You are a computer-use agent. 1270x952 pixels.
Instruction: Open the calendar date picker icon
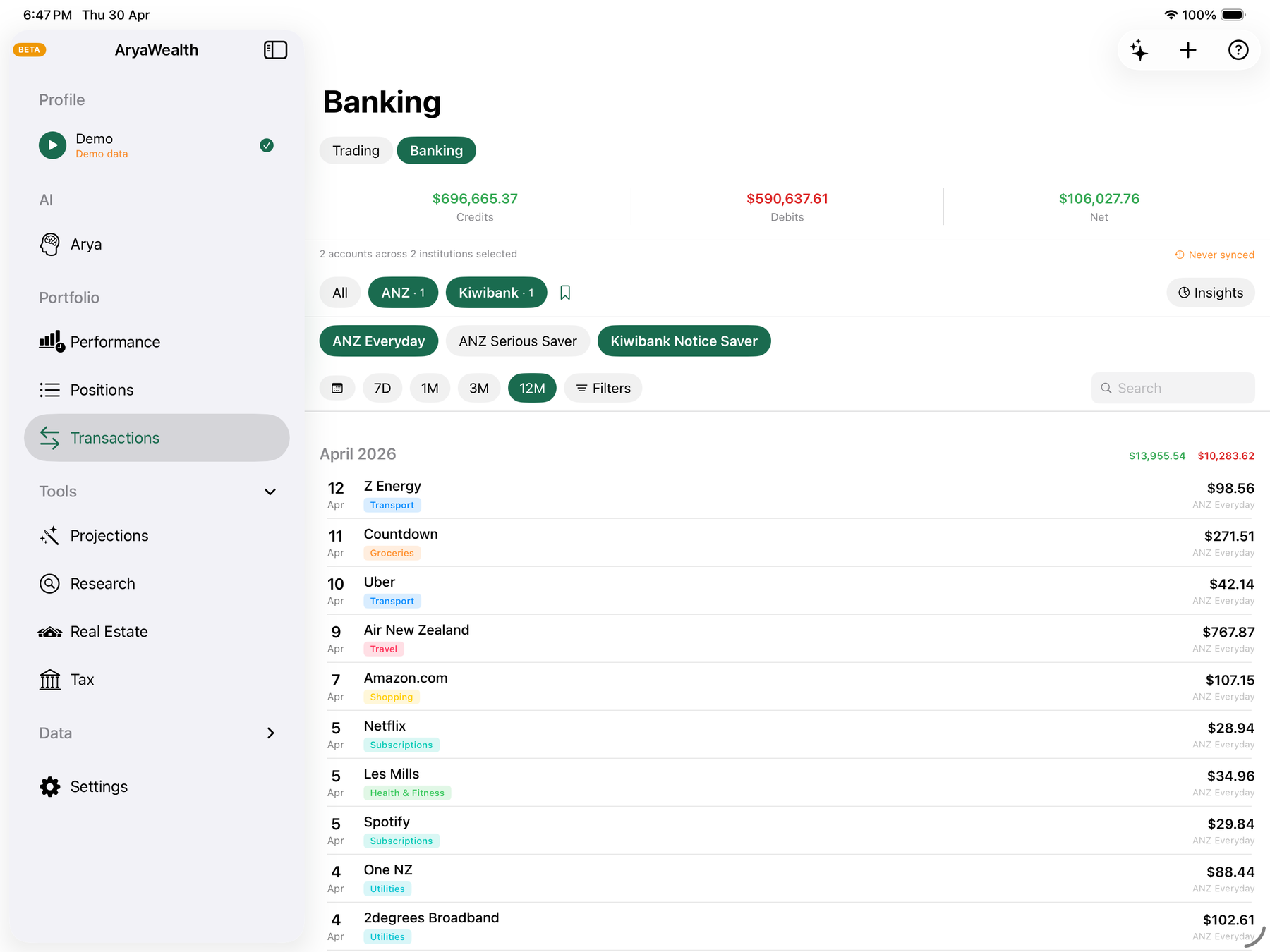[x=337, y=389]
